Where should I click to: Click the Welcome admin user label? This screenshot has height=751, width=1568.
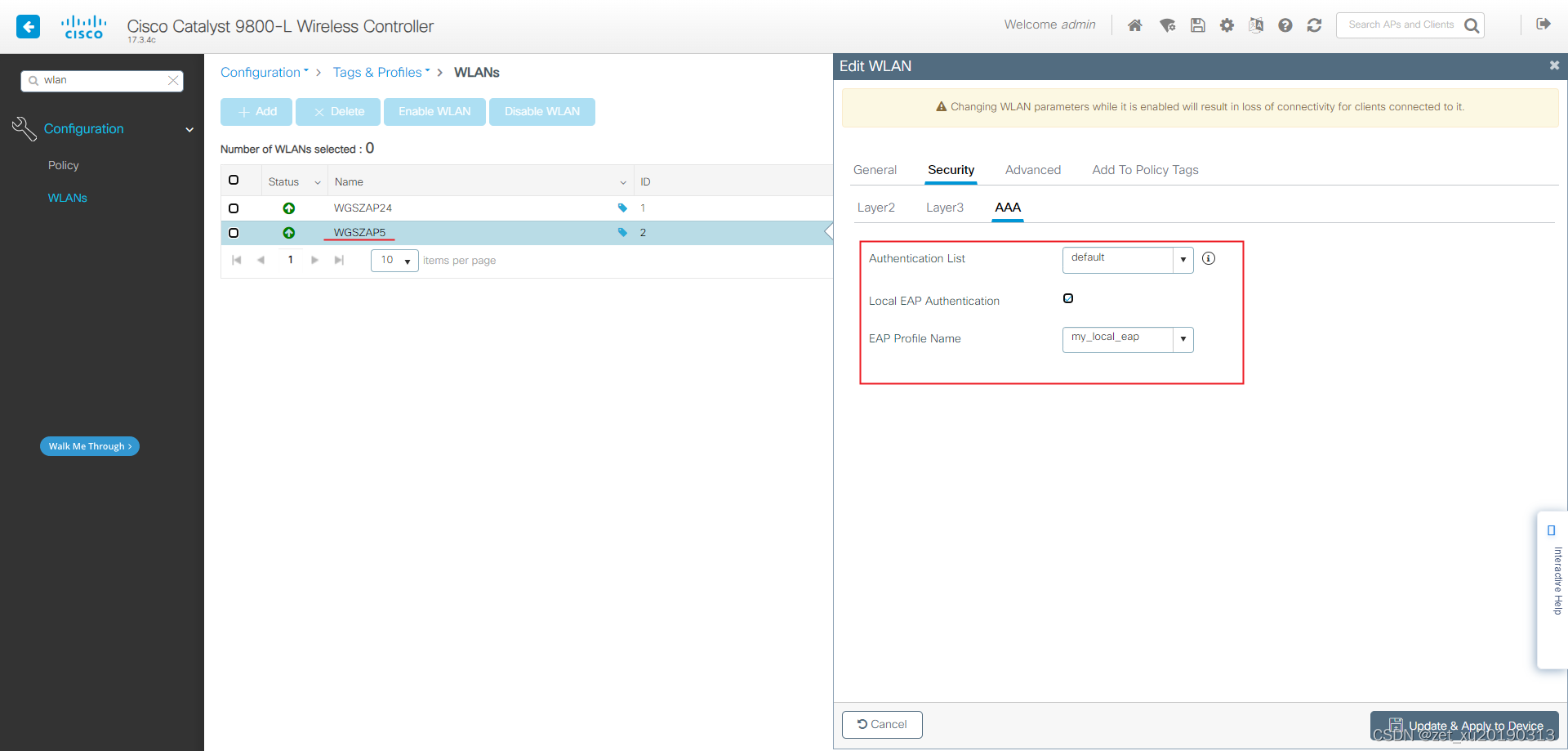click(x=1050, y=25)
